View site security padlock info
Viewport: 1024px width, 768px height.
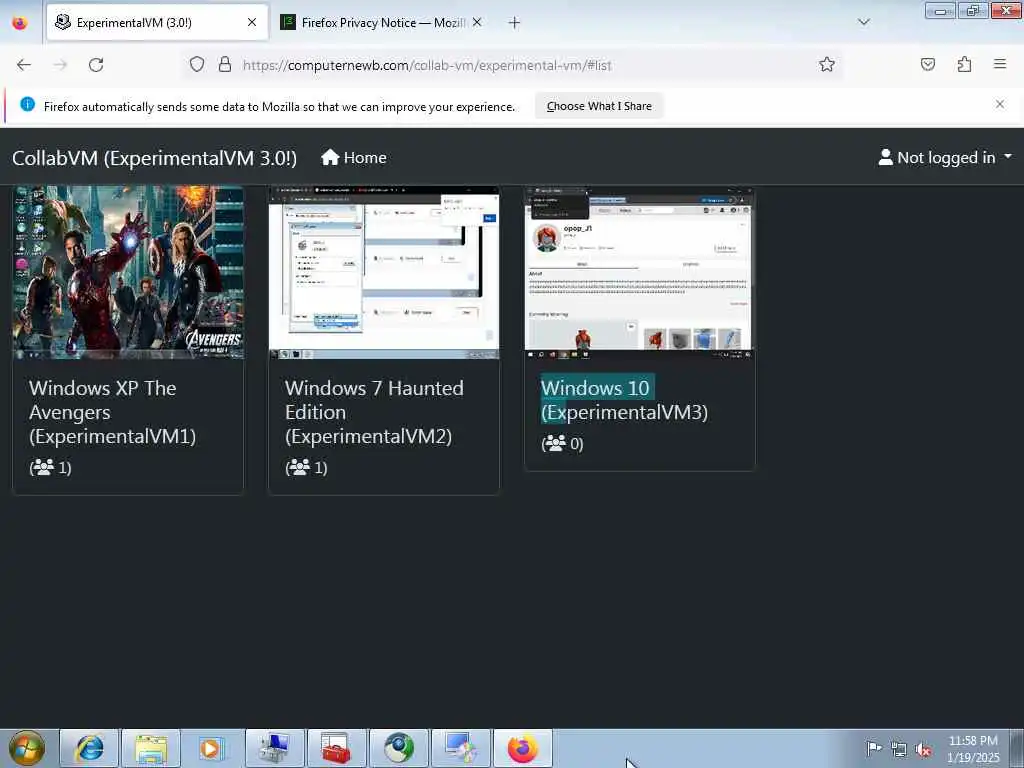225,64
